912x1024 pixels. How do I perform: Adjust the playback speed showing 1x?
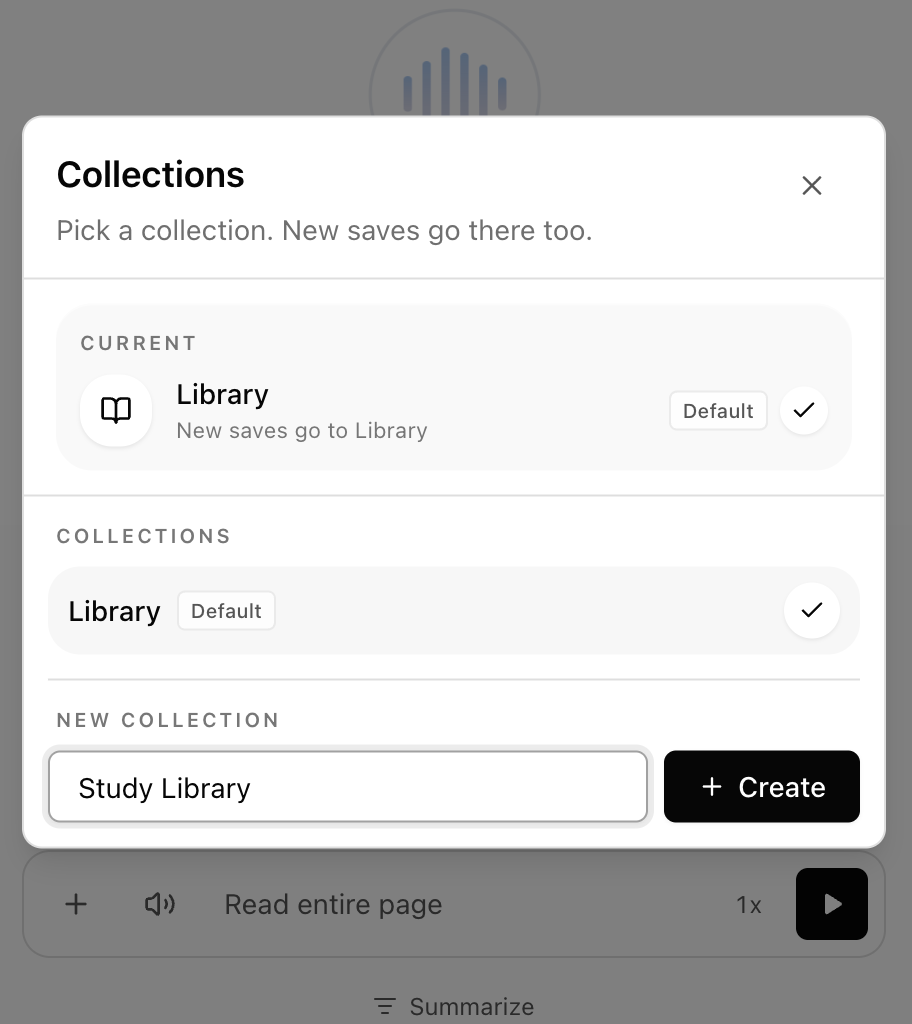(749, 904)
